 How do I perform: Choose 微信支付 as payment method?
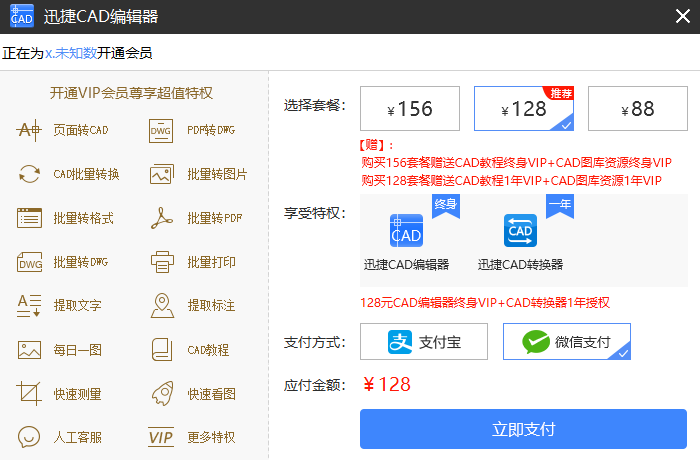point(567,342)
